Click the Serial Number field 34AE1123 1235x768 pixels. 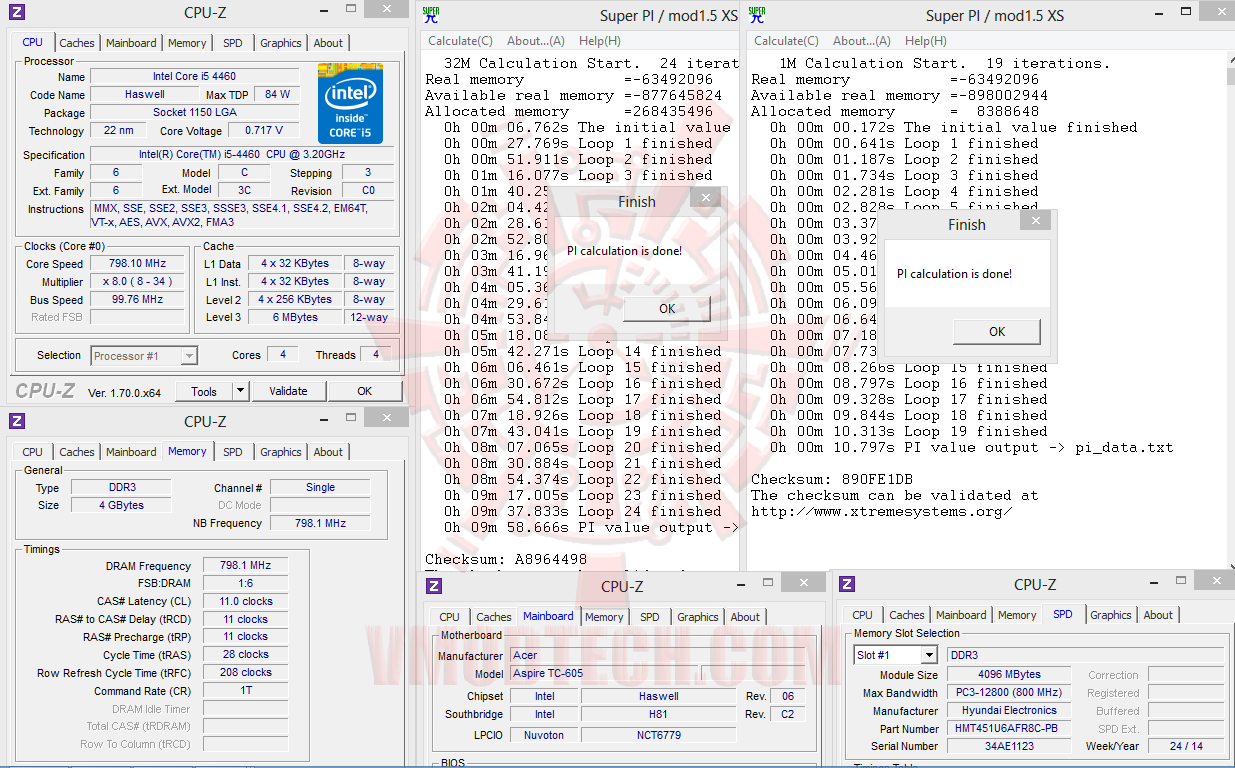(x=1009, y=746)
